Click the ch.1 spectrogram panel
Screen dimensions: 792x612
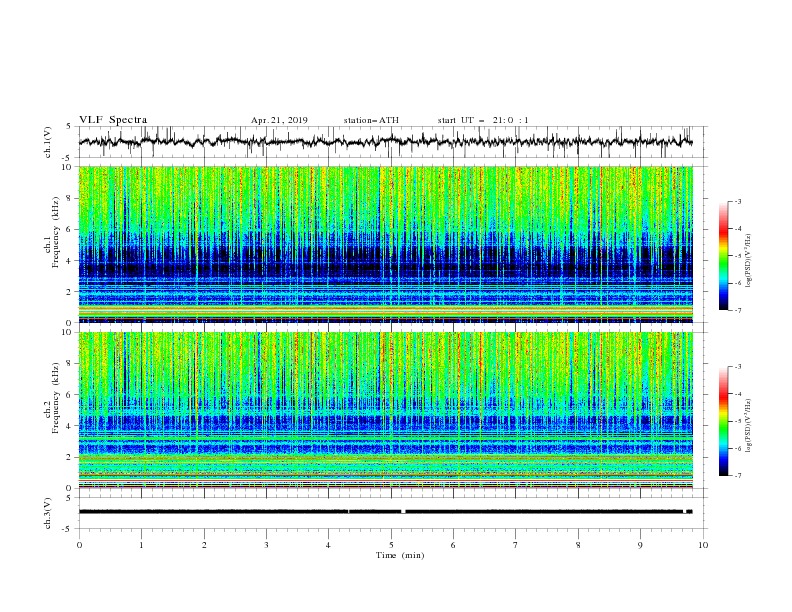385,244
